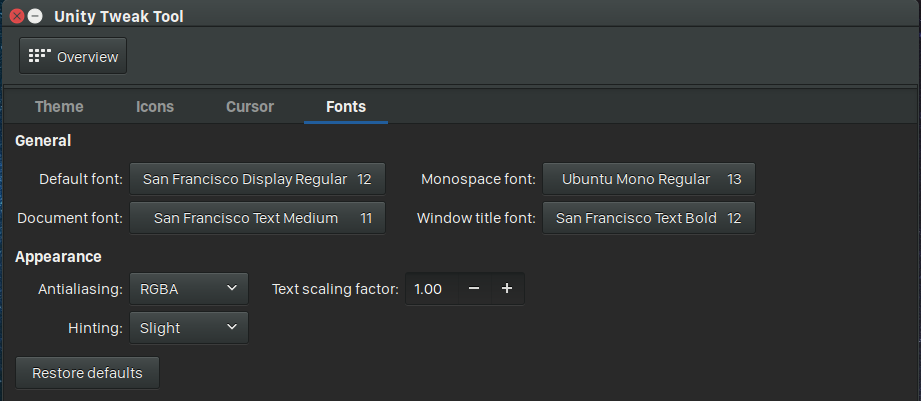Image resolution: width=921 pixels, height=401 pixels.
Task: Click the Appearance section heading
Action: tap(58, 257)
